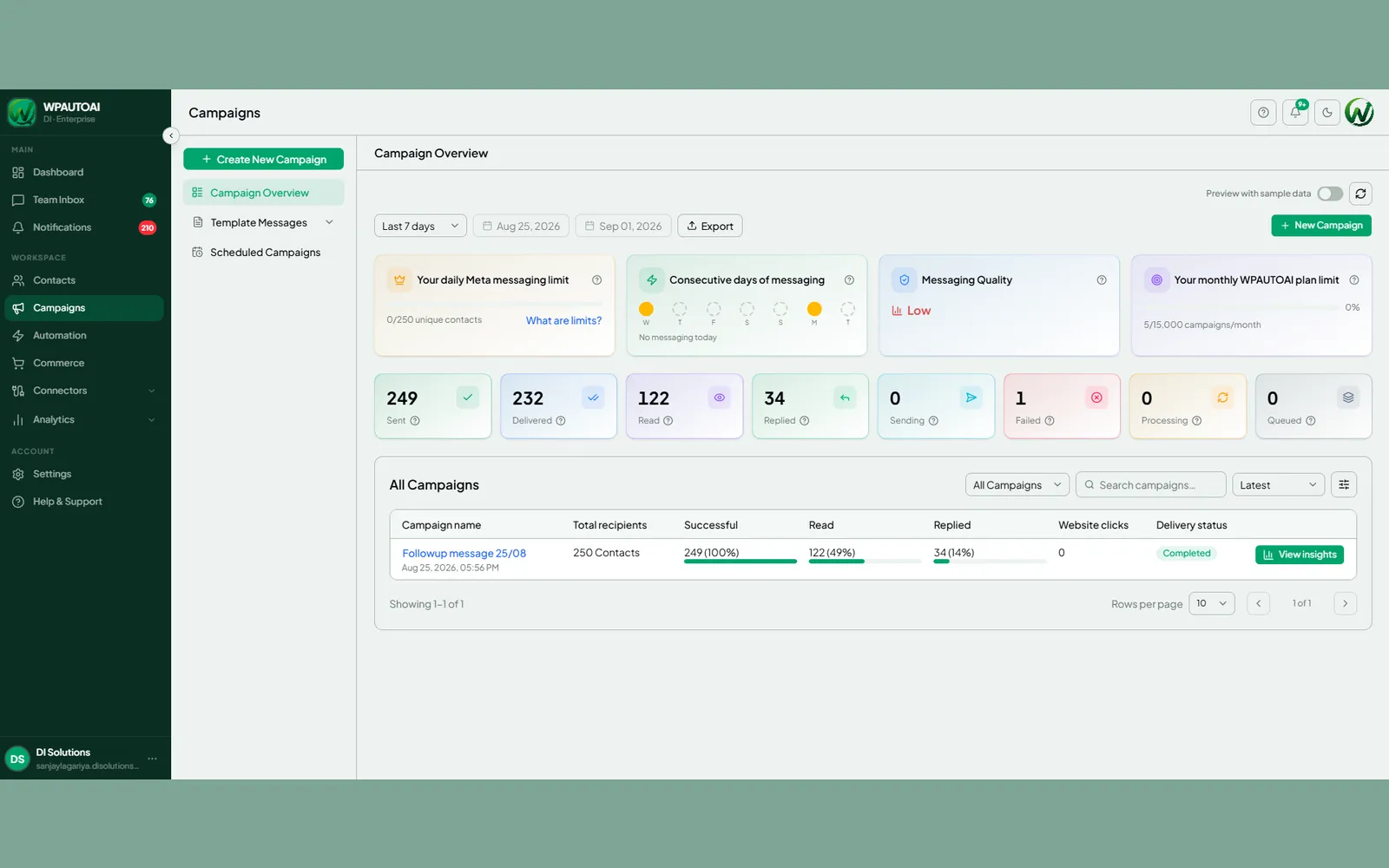The image size is (1389, 868).
Task: Click info icon on daily Meta messaging limit
Action: 596,280
